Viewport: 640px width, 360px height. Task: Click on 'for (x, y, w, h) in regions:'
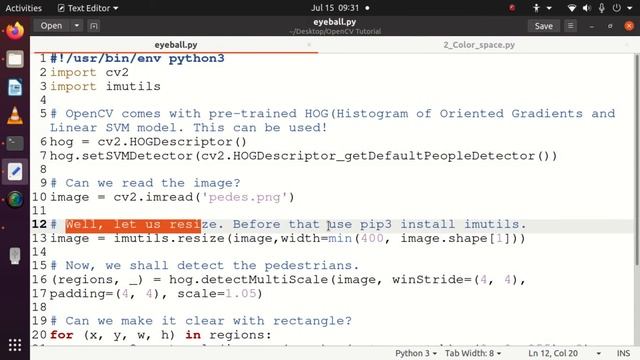[160, 335]
